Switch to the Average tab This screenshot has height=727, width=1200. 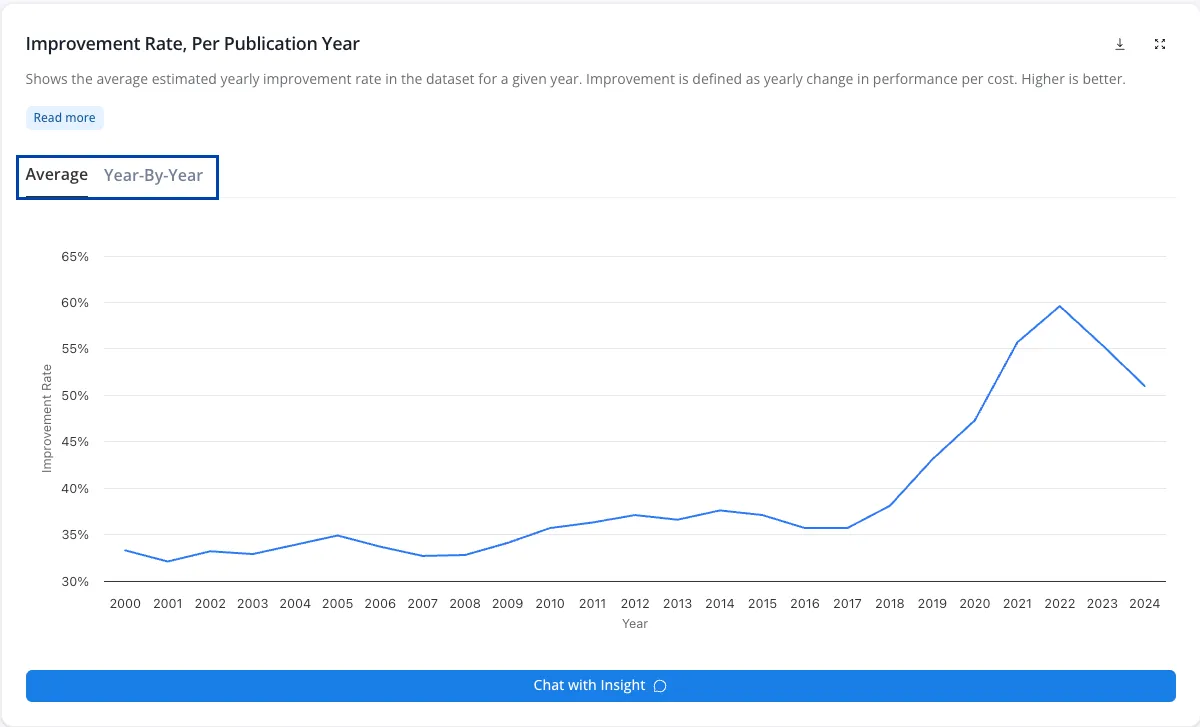click(57, 175)
